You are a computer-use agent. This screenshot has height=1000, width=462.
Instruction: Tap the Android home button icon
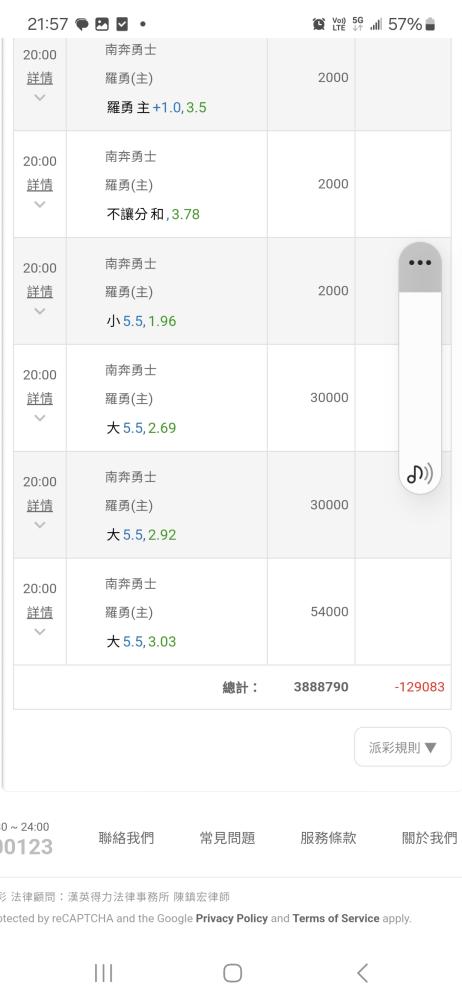pos(232,973)
